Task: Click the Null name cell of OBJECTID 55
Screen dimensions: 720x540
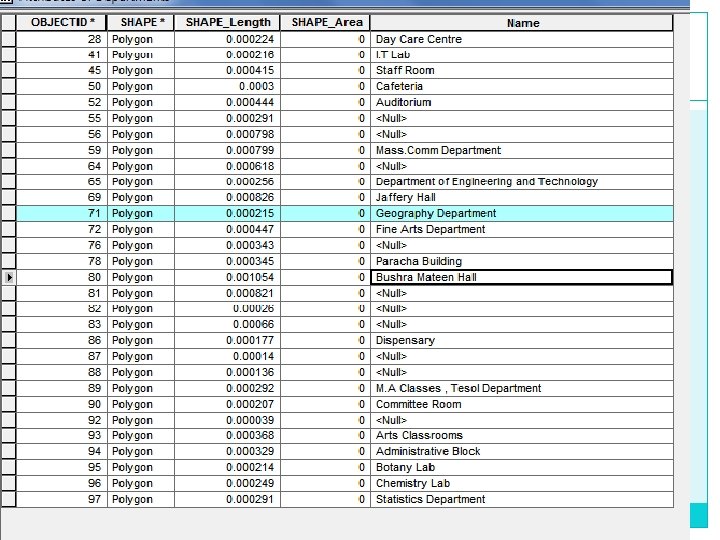Action: tap(522, 118)
